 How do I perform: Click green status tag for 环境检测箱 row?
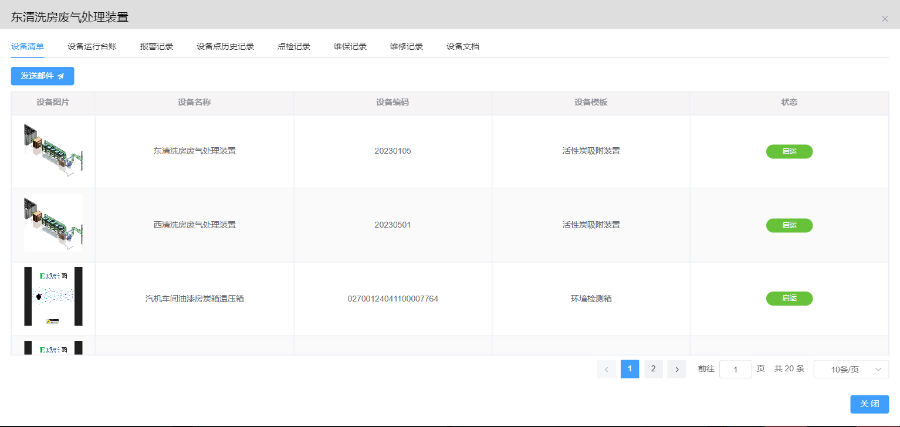coord(789,298)
